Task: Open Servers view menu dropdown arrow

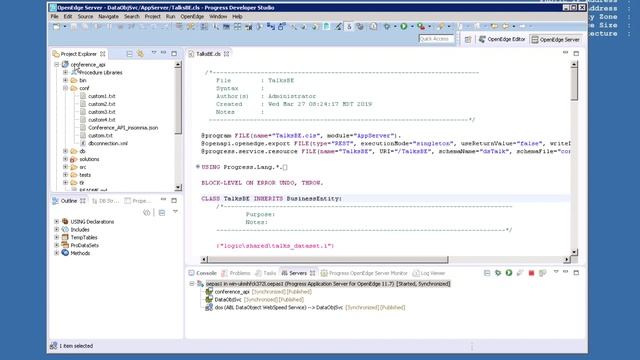Action: tap(556, 272)
